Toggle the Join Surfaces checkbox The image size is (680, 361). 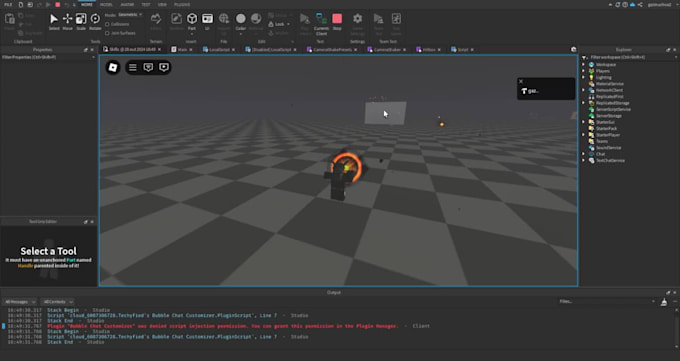[x=107, y=33]
